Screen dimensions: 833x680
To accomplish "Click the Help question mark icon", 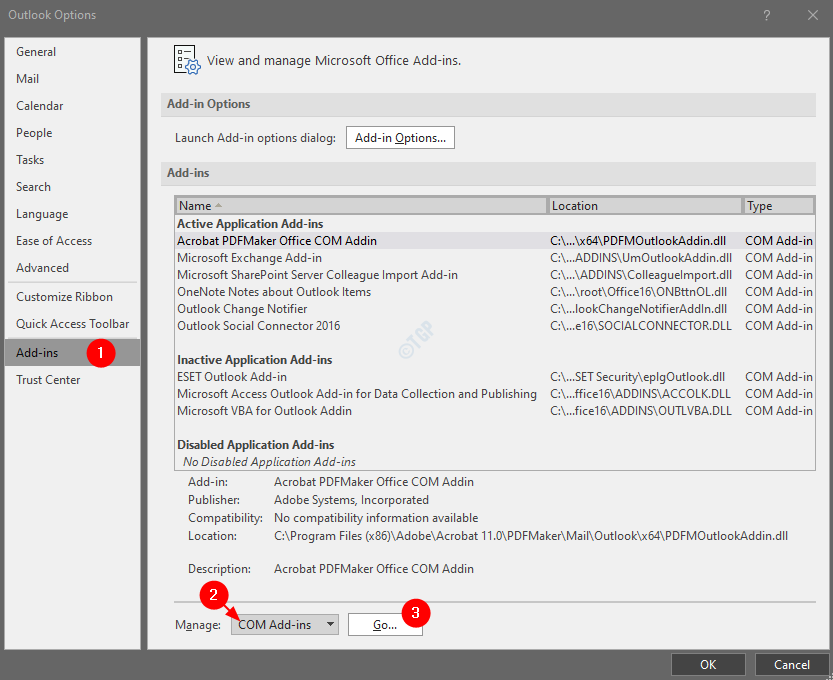I will 767,15.
